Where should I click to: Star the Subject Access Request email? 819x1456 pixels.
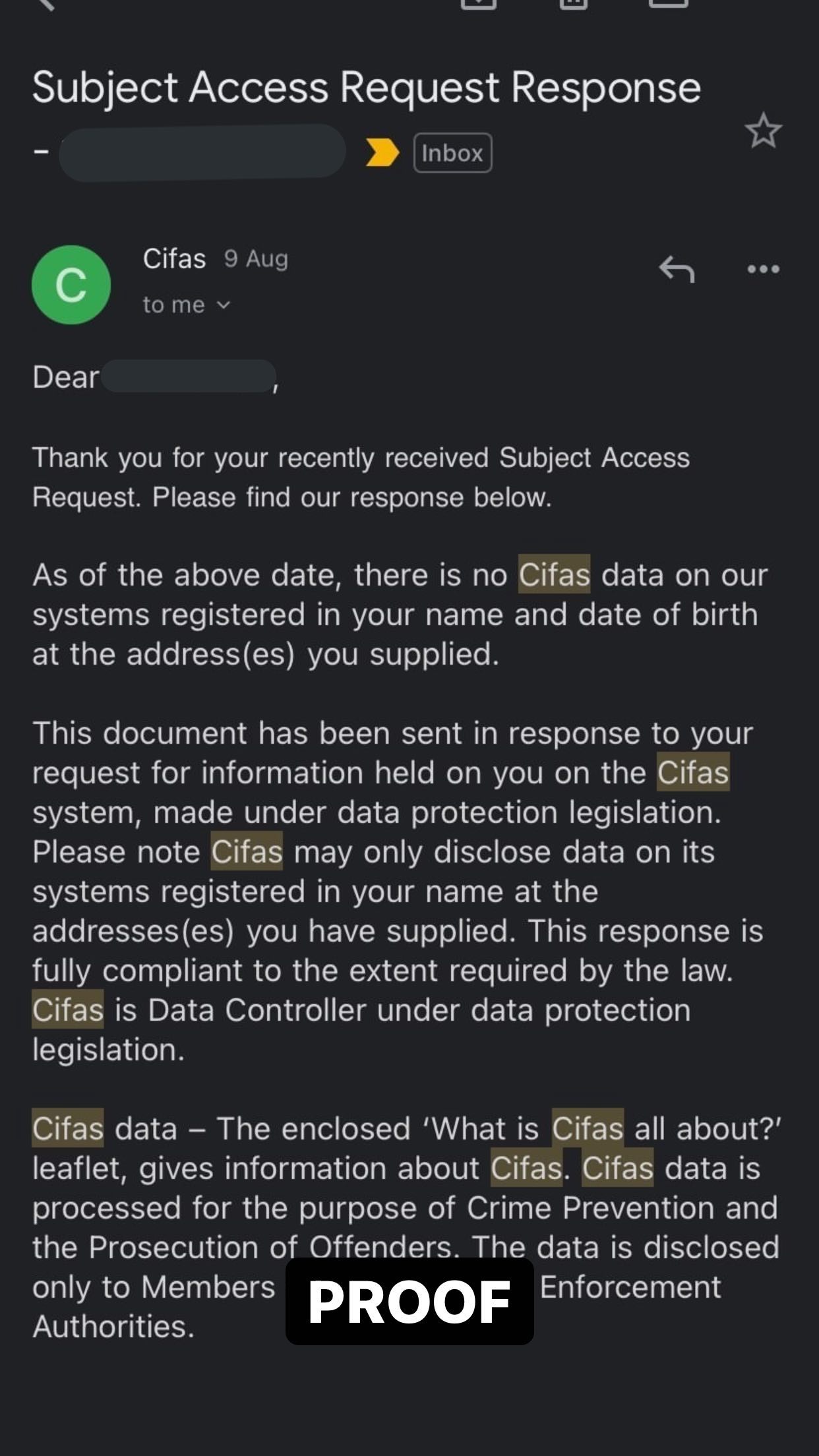(763, 131)
